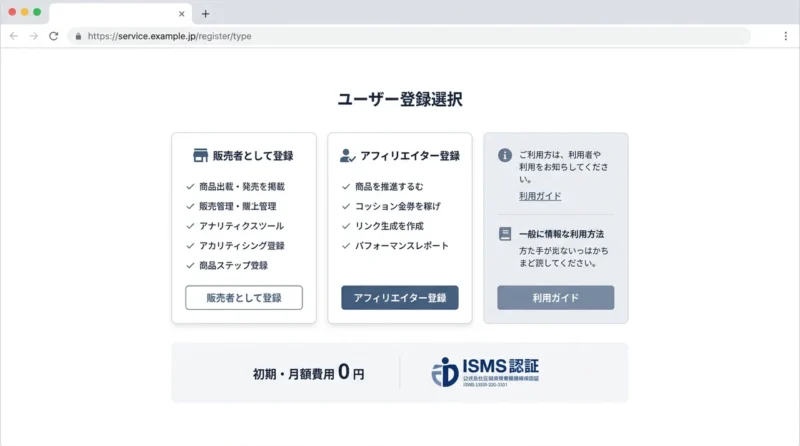Viewport: 800px width, 446px height.
Task: Click the gray 利用ガイド button
Action: pyautogui.click(x=556, y=298)
